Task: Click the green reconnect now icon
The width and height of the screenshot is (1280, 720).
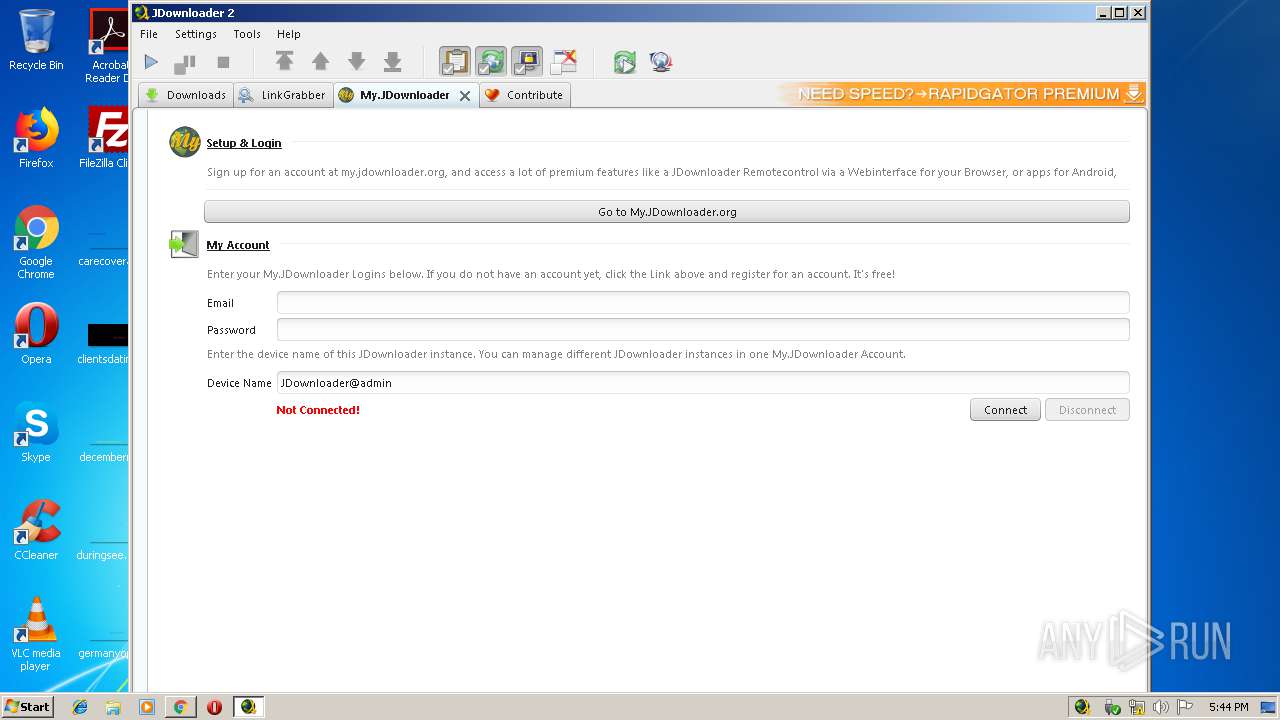Action: [x=625, y=62]
